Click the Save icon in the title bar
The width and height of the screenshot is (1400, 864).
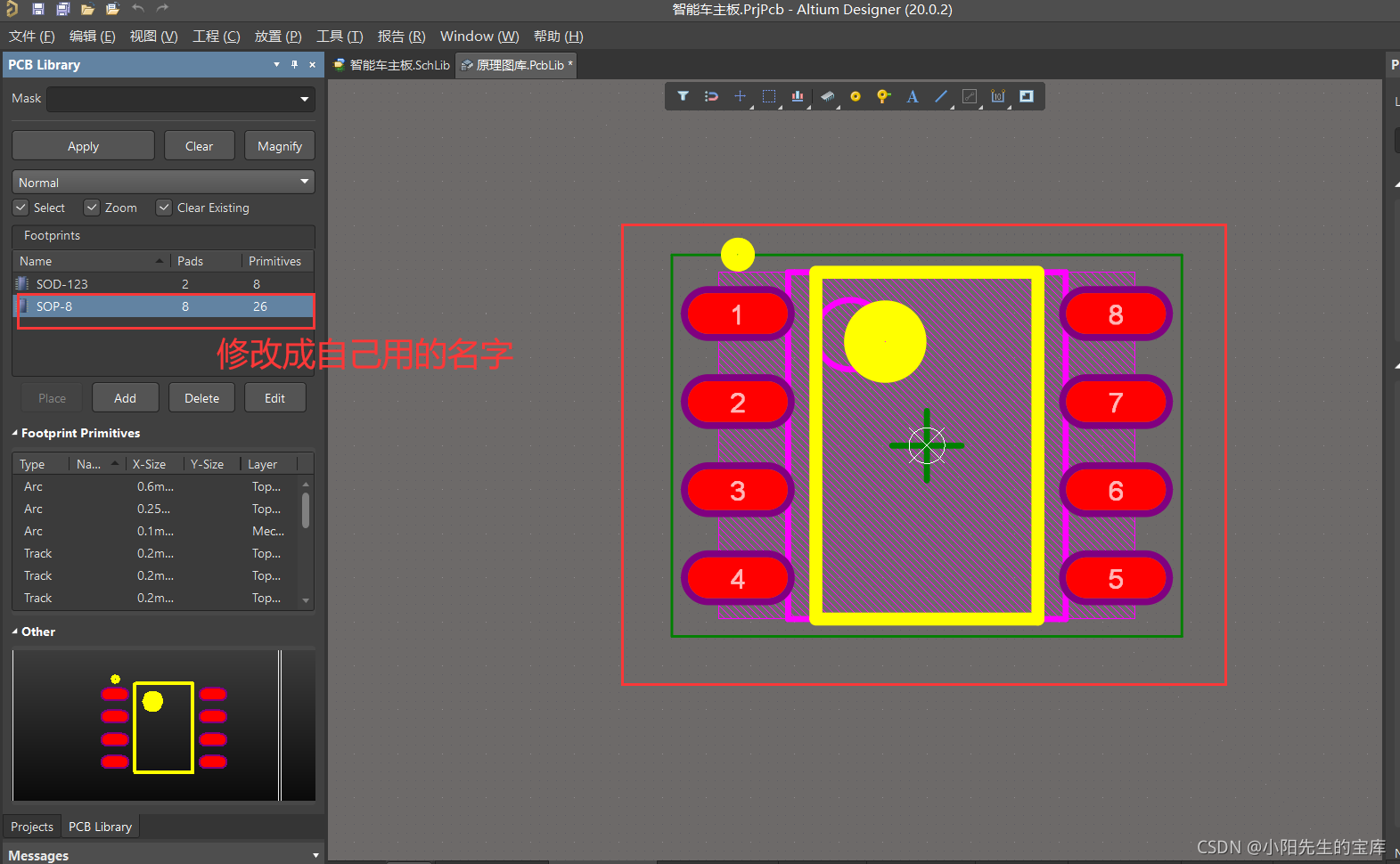coord(38,9)
